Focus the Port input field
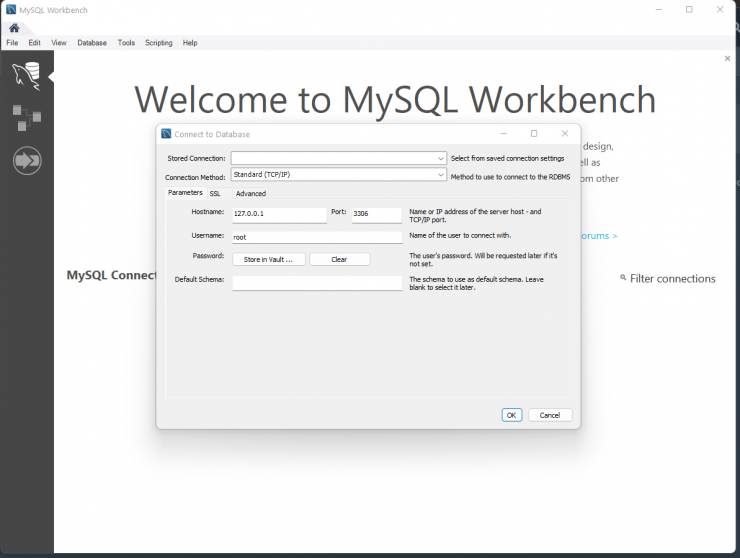This screenshot has height=558, width=740. click(x=377, y=214)
